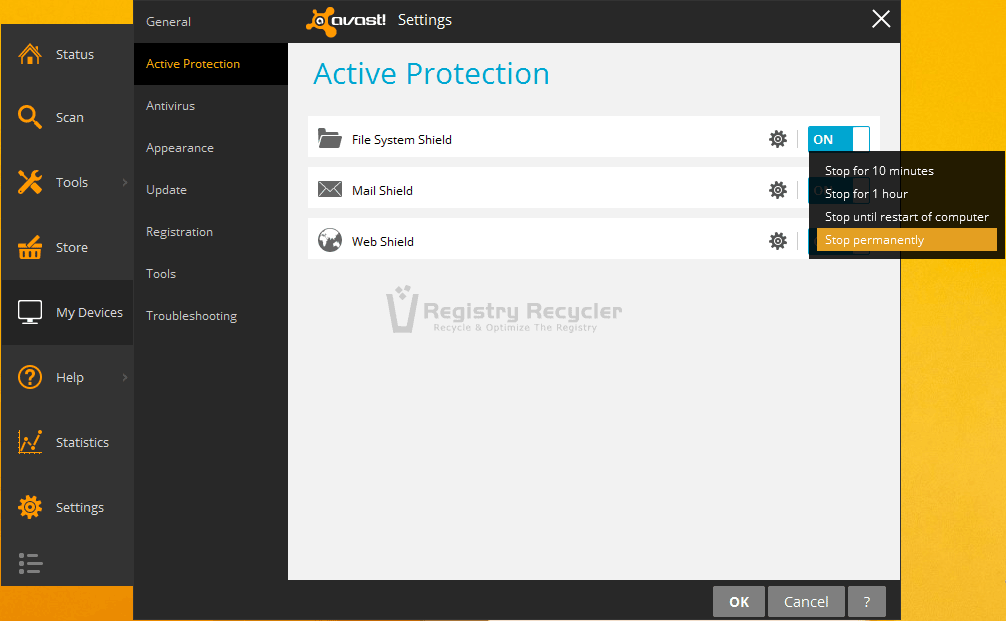Expand the Help submenu arrow
Image resolution: width=1006 pixels, height=621 pixels.
click(124, 377)
